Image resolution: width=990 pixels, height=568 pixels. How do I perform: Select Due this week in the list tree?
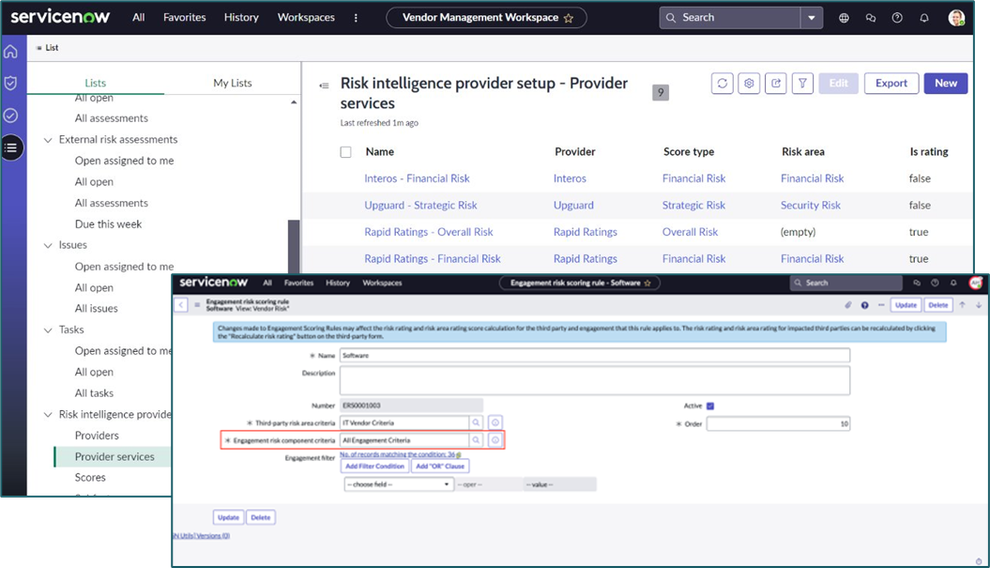pyautogui.click(x=108, y=224)
